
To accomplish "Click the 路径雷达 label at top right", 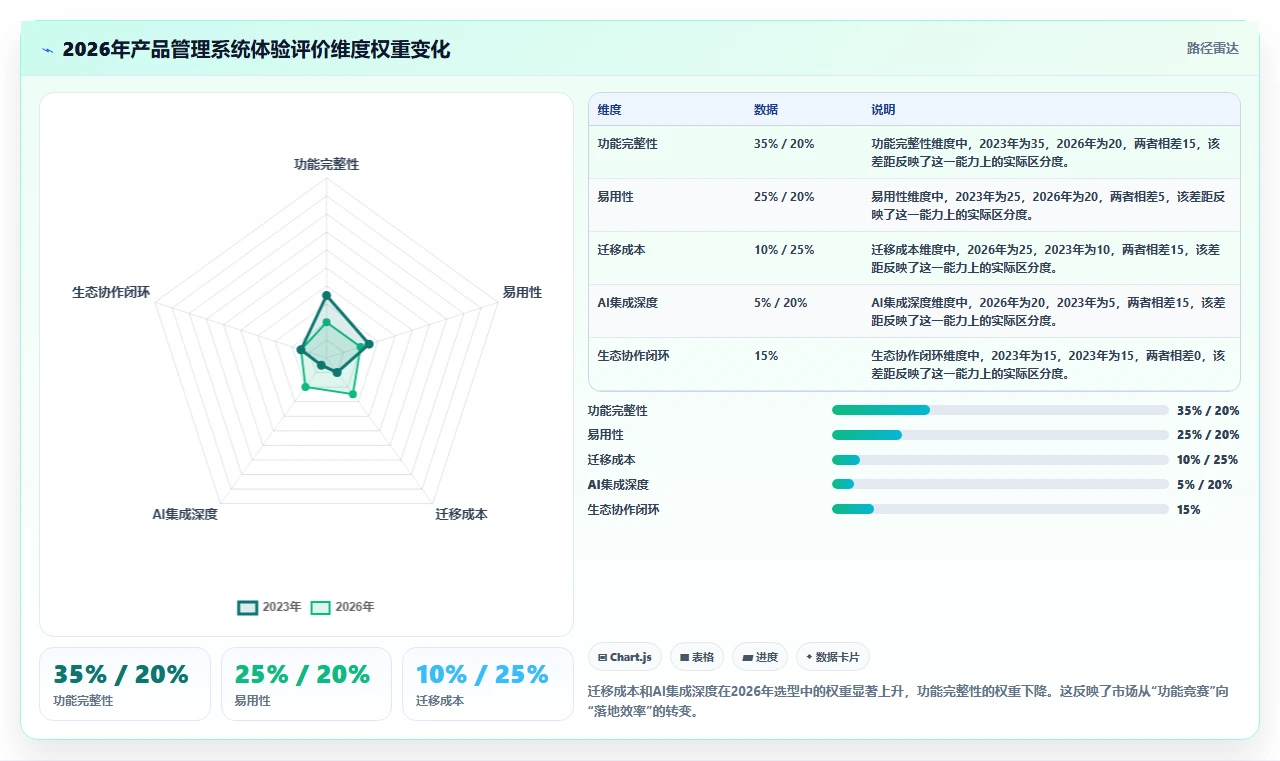I will coord(1212,48).
